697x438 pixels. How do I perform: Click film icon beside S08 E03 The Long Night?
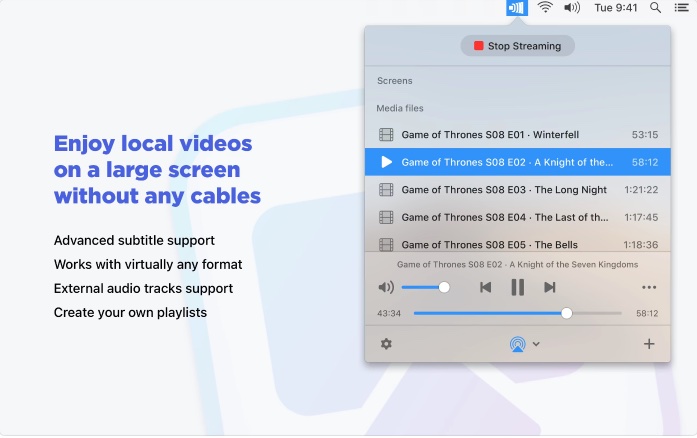(386, 190)
